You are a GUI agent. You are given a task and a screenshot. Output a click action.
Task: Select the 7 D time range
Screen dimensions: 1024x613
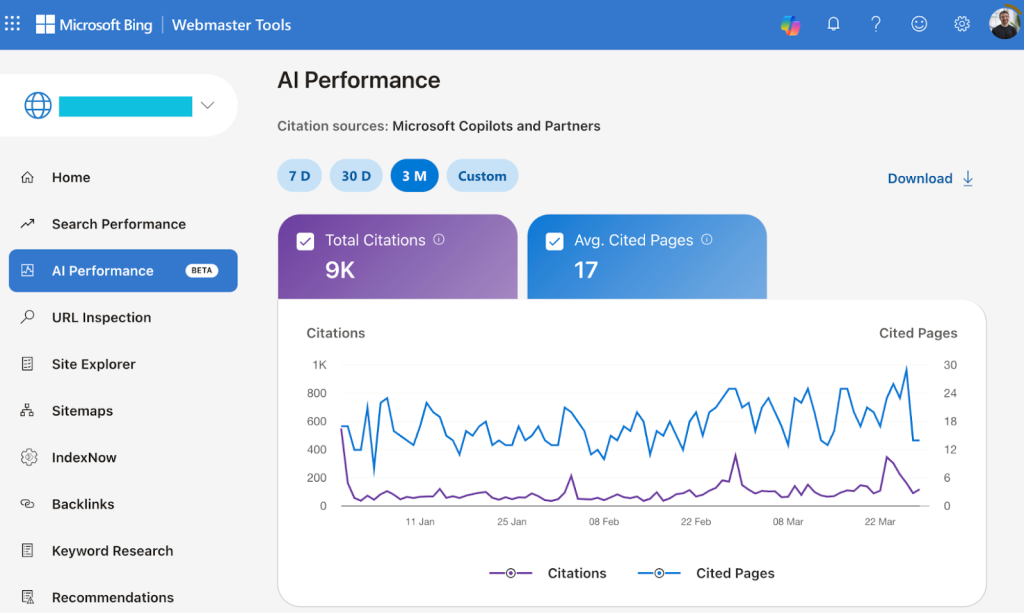coord(299,176)
